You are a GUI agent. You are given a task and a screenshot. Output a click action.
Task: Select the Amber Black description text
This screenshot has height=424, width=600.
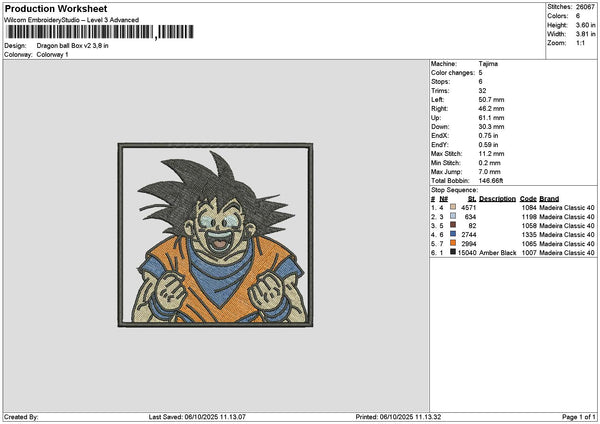click(498, 253)
